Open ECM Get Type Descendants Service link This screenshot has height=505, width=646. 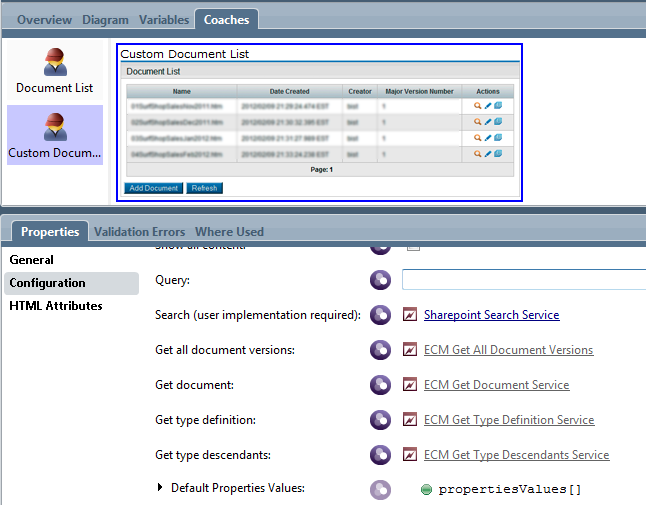[x=516, y=455]
